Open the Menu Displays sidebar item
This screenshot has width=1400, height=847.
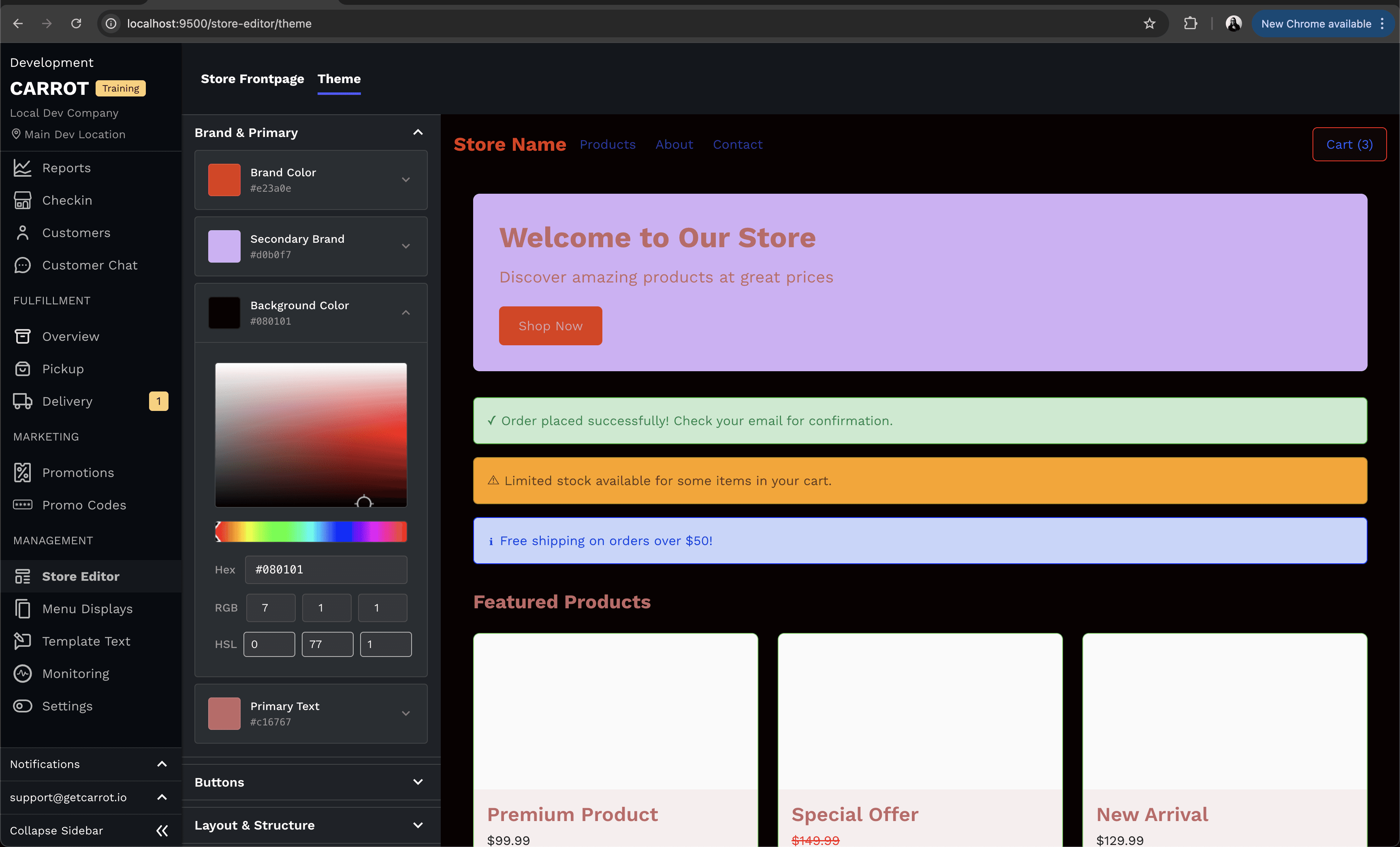(x=87, y=609)
